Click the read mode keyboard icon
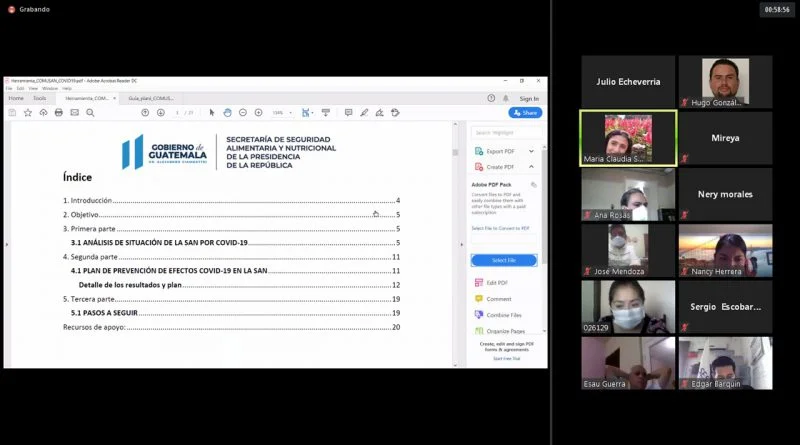The width and height of the screenshot is (800, 445). [326, 113]
